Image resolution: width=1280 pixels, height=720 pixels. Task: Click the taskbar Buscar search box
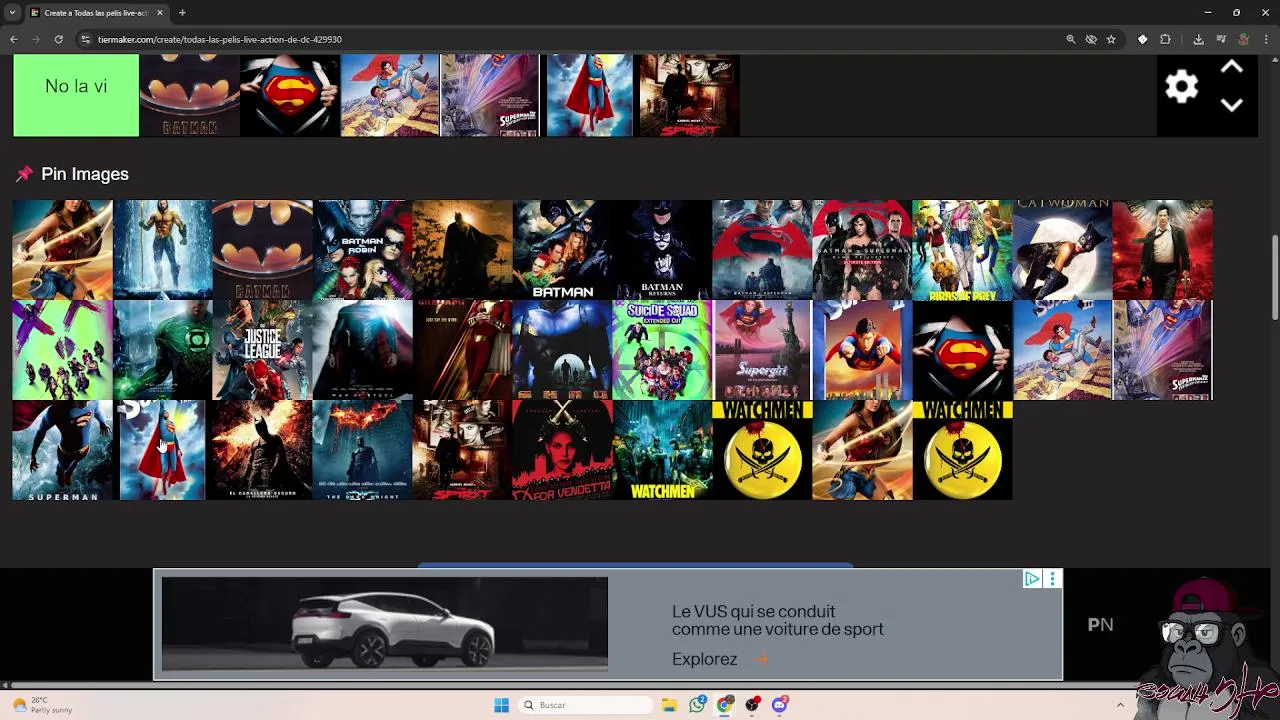(x=586, y=705)
